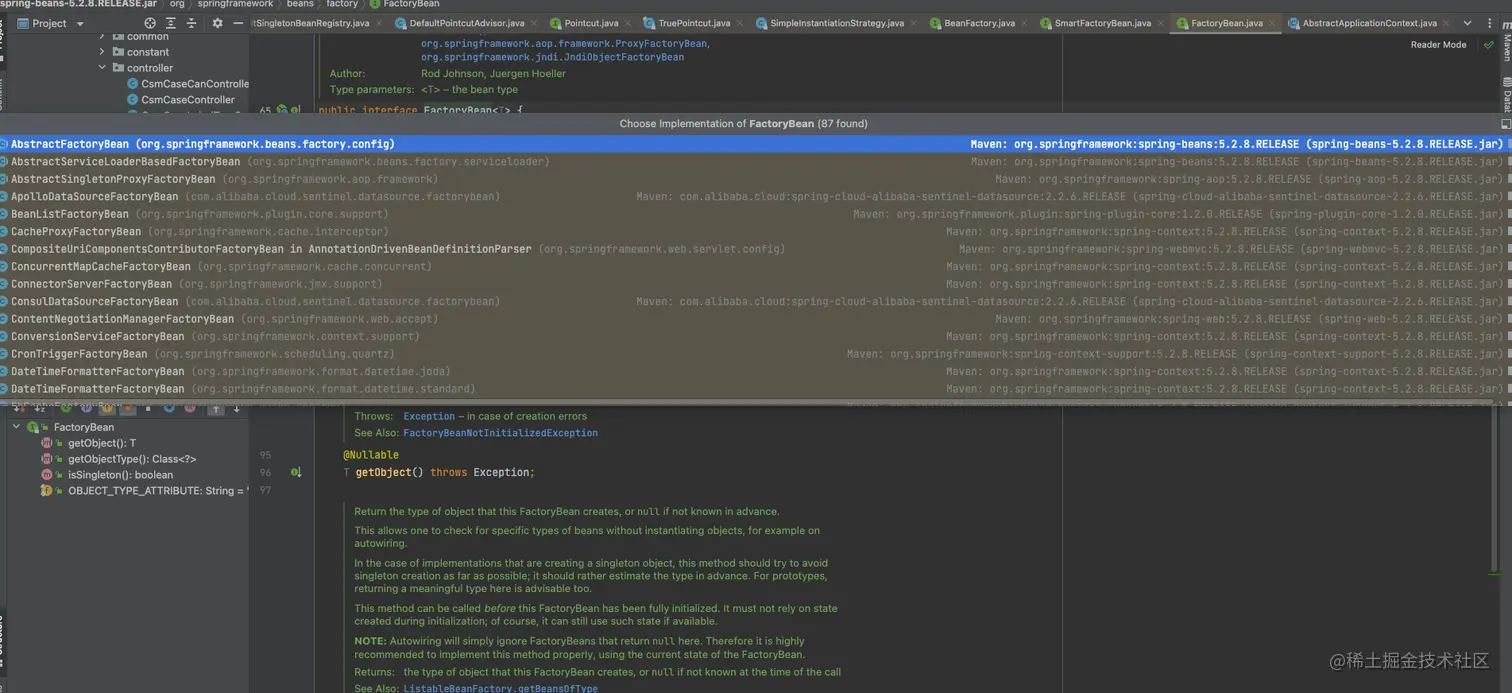Screen dimensions: 1512x693
Task: Select ConnectorServerFactoryBean implementation
Action: point(756,284)
